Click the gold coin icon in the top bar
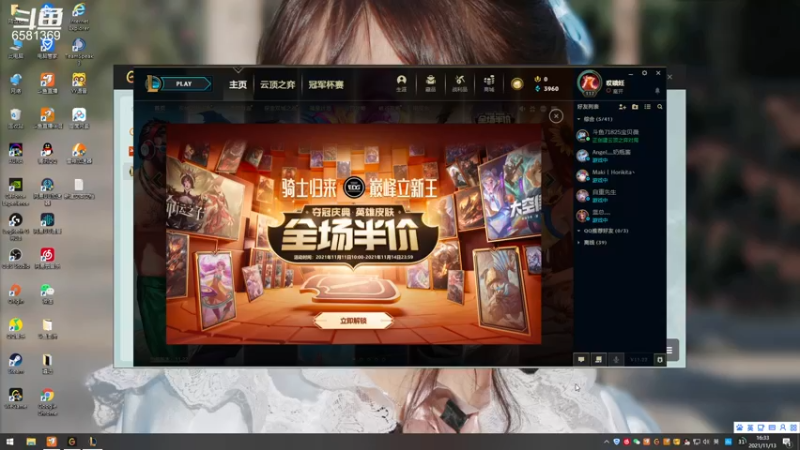Image resolution: width=800 pixels, height=450 pixels. 517,84
